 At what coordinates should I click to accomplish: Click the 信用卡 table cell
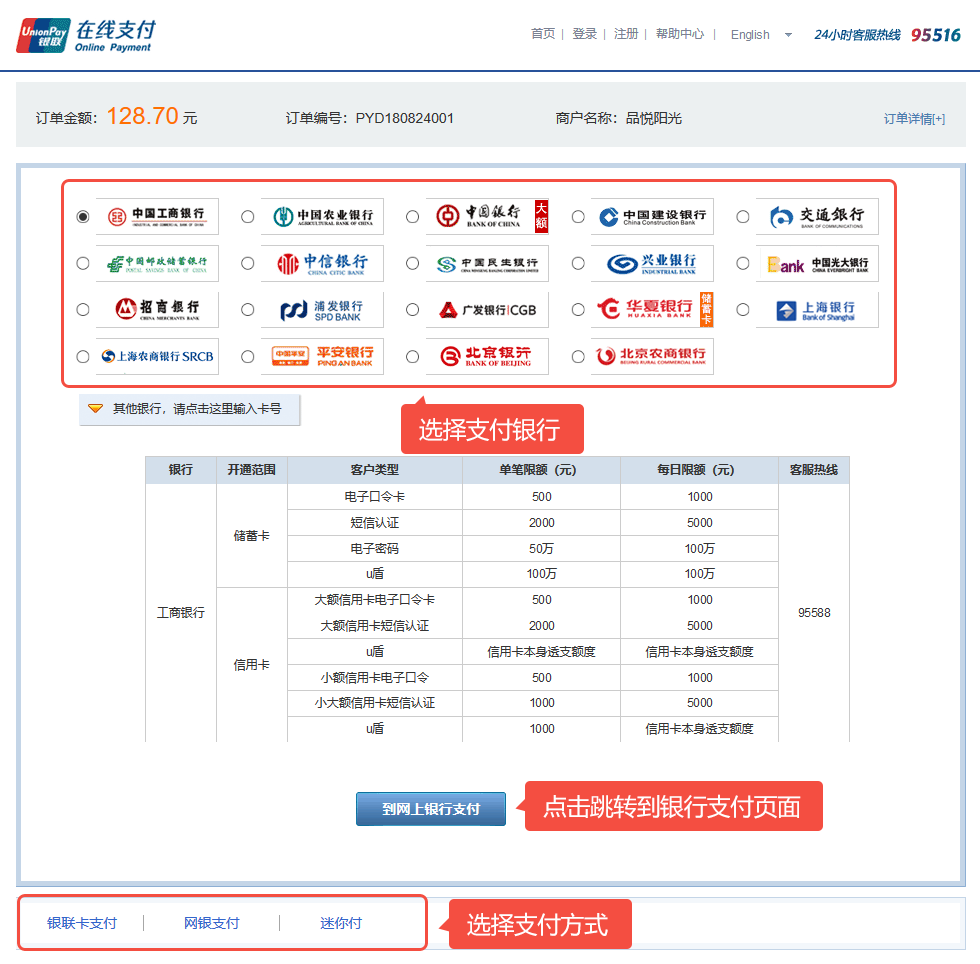point(251,665)
